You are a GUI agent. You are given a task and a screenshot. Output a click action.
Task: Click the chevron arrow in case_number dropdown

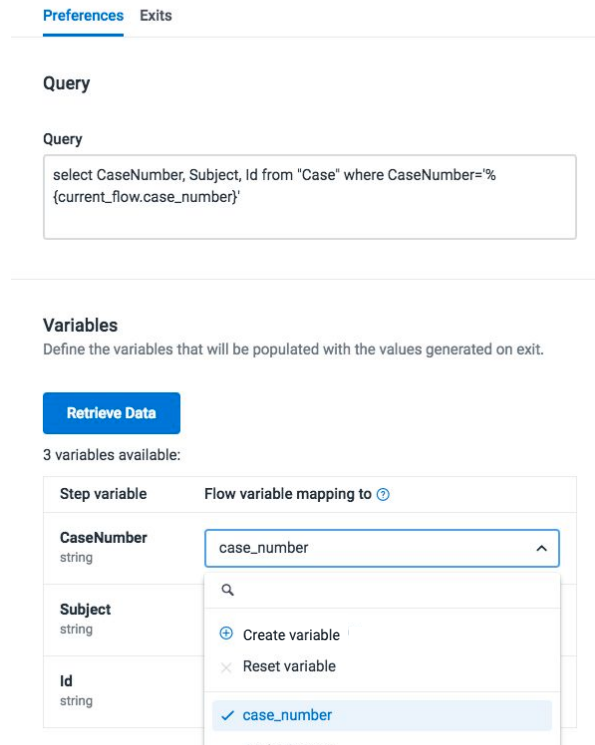pyautogui.click(x=541, y=548)
